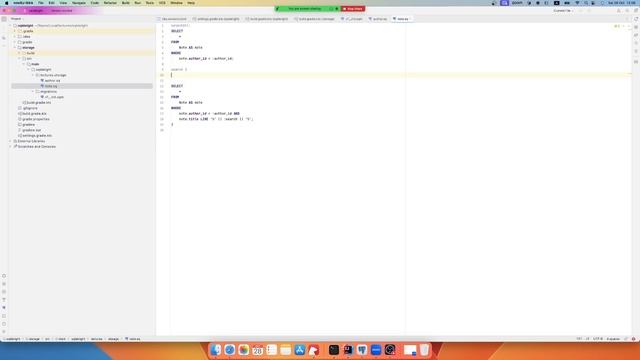
Task: Collapse the lectures.storage package arrow
Action: (33, 75)
